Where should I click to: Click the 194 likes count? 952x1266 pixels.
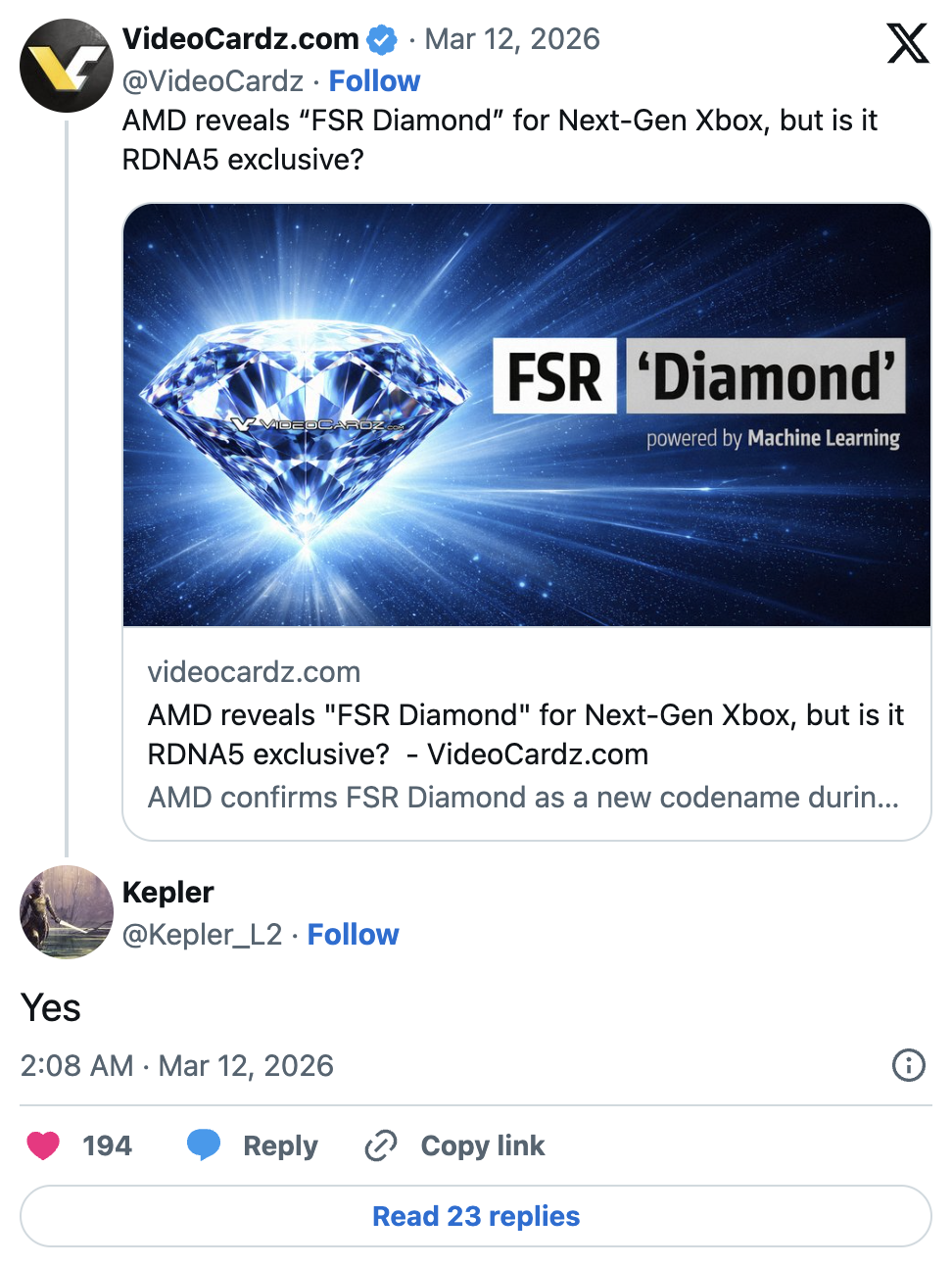[107, 1145]
